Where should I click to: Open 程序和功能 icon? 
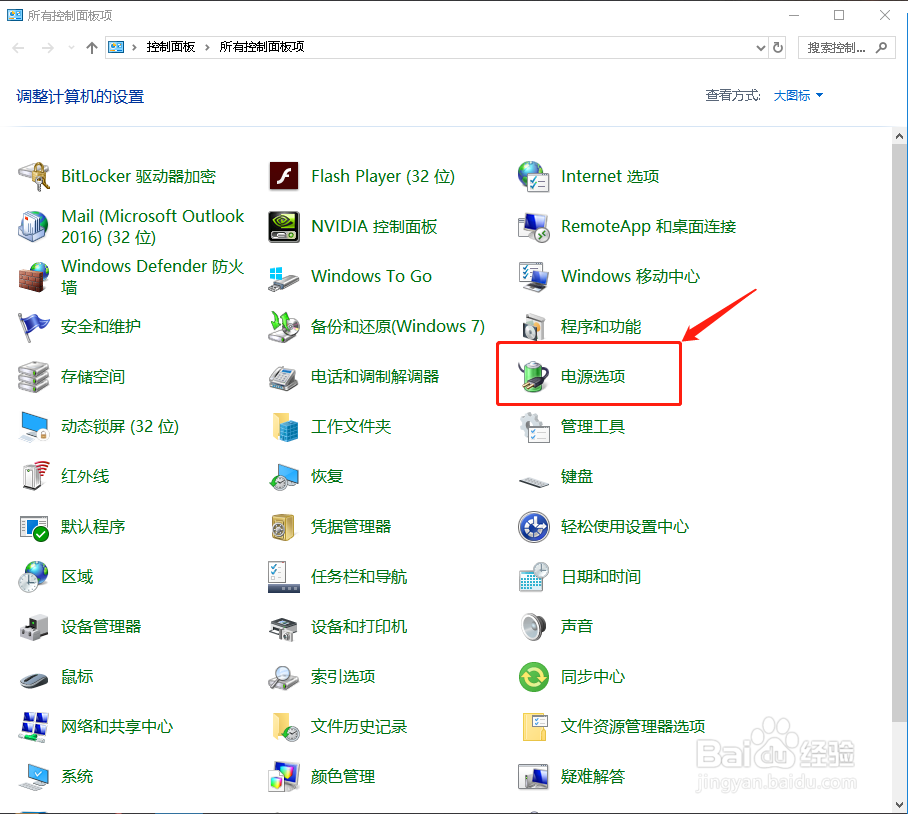click(x=533, y=327)
